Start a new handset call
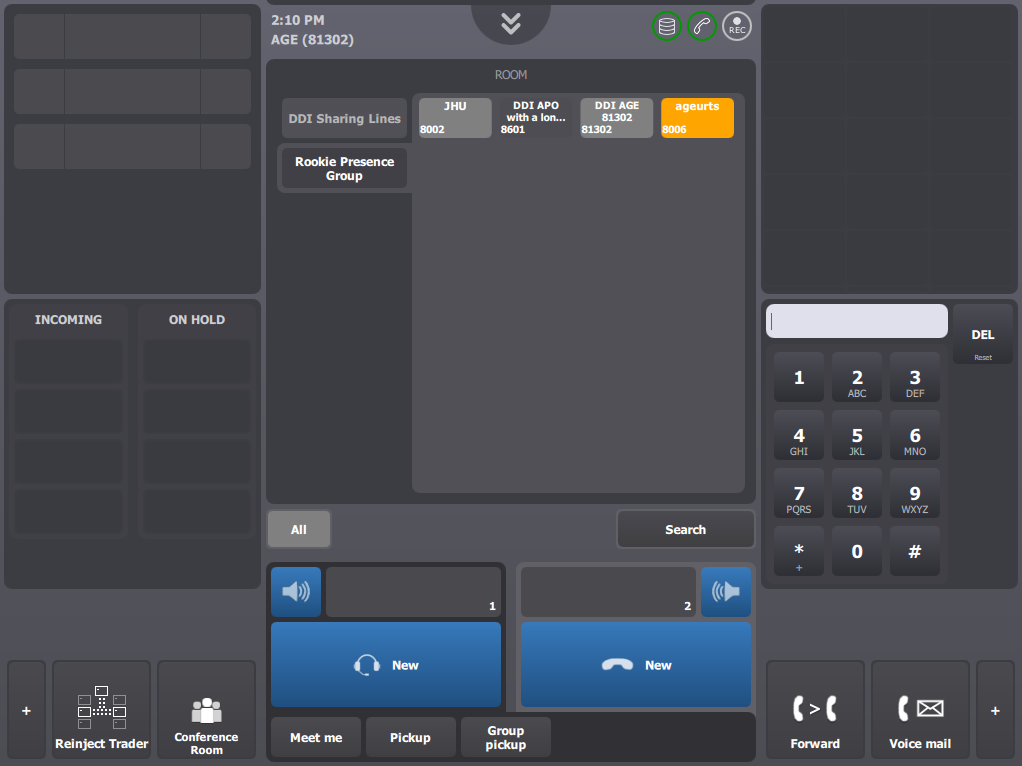 point(636,664)
